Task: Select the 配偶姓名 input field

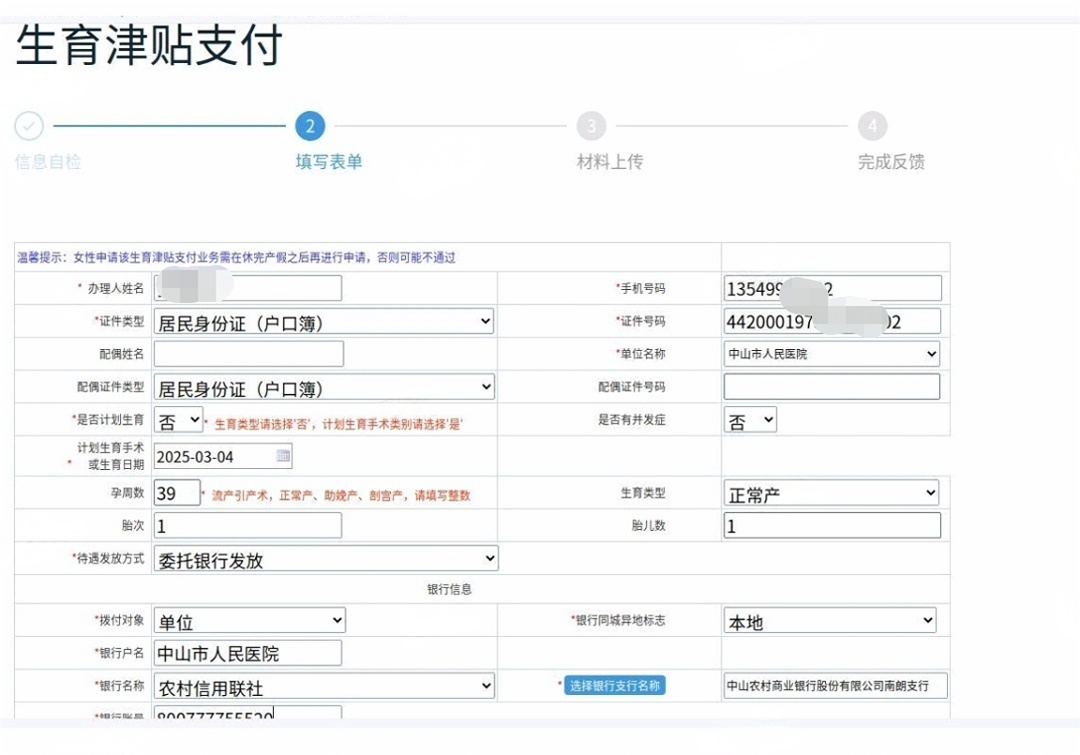Action: pos(248,353)
